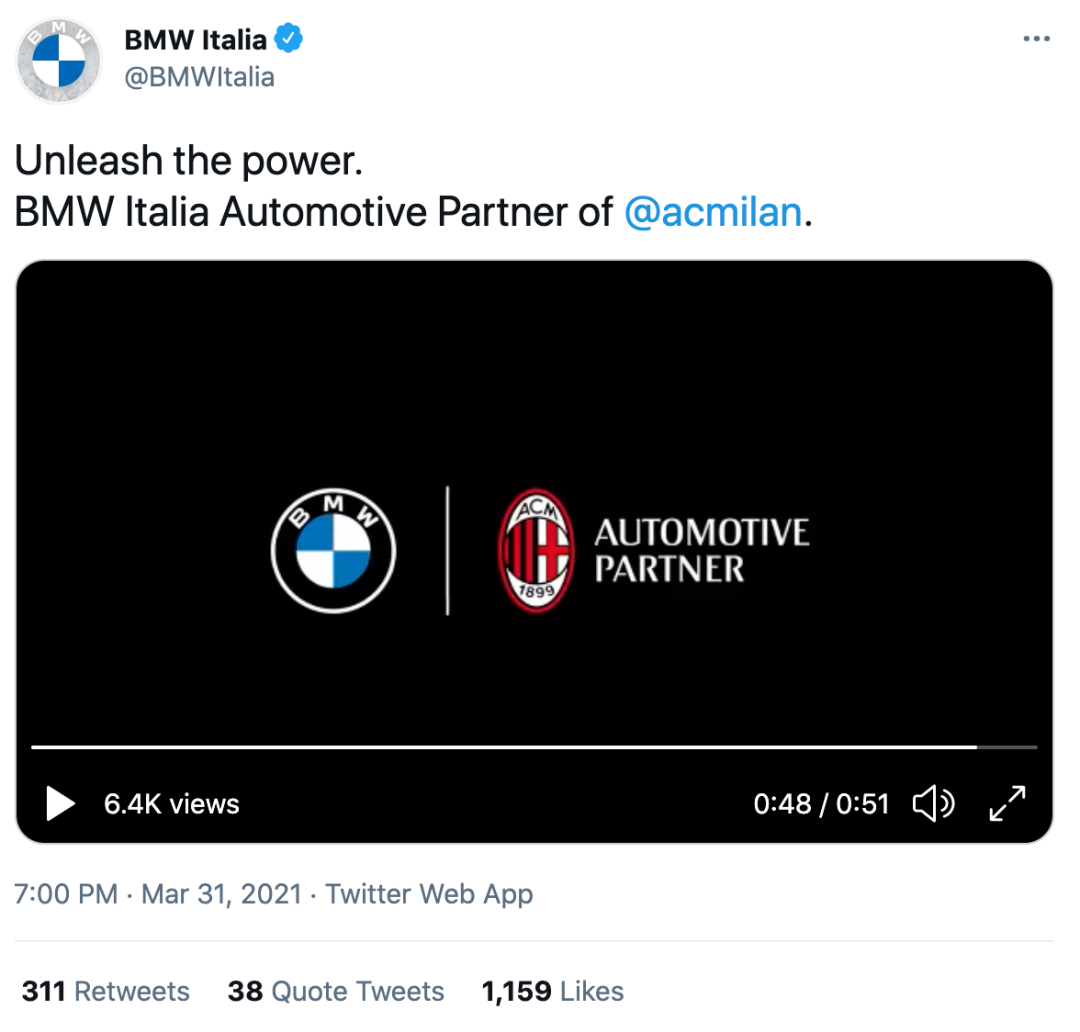Click the AC Milan crest in video

tap(536, 550)
